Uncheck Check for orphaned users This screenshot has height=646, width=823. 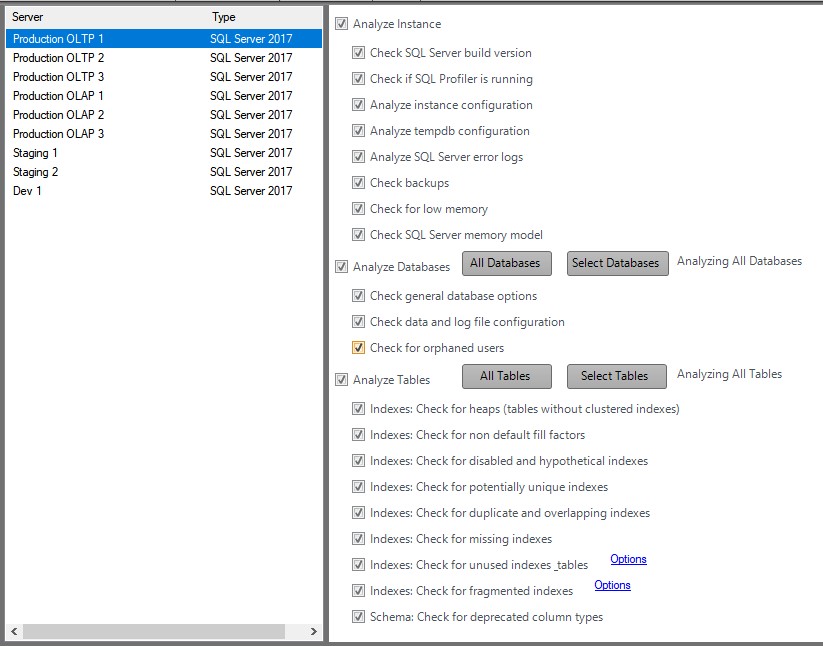pyautogui.click(x=359, y=348)
